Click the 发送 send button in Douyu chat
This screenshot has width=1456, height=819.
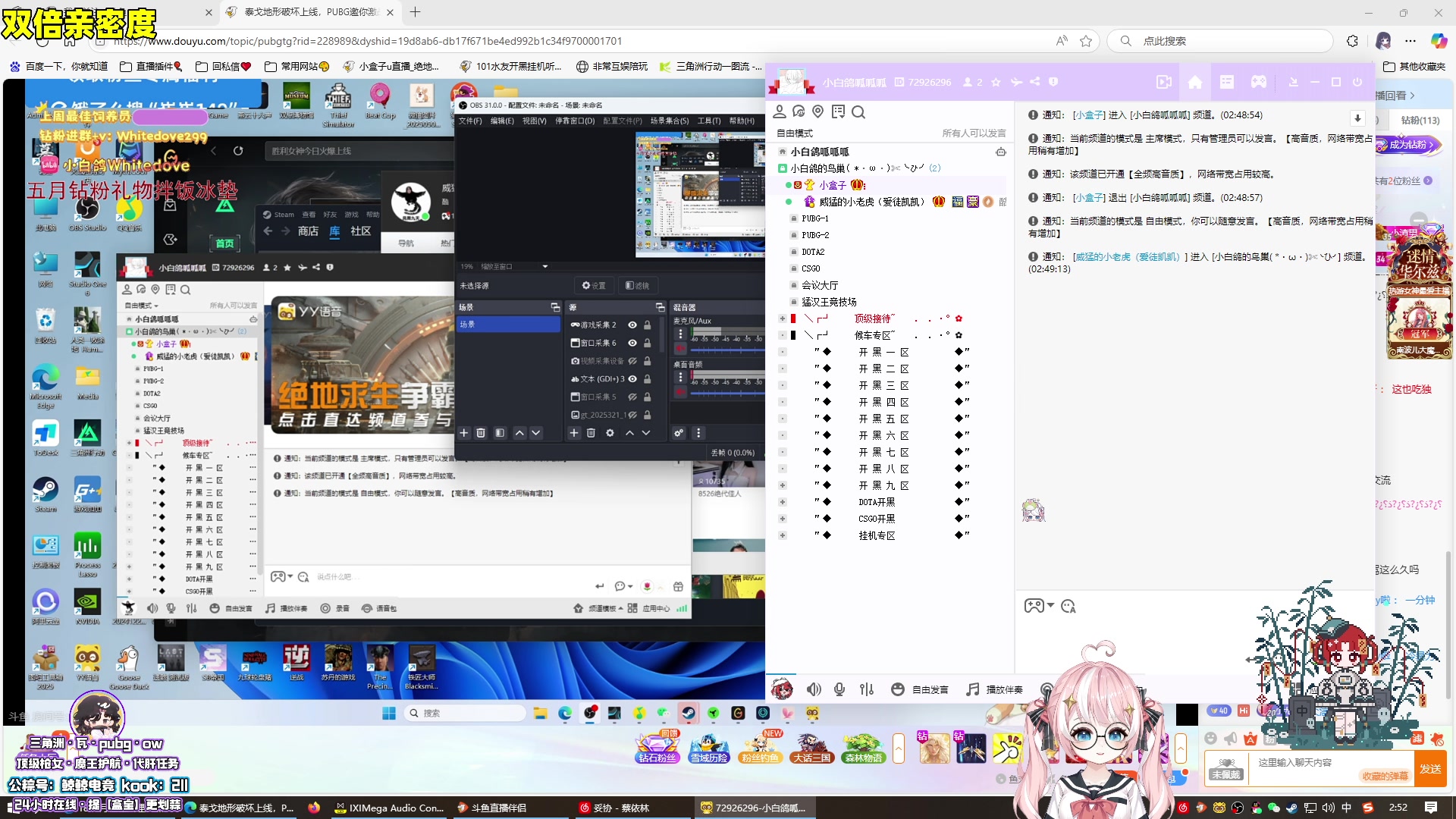click(1430, 768)
